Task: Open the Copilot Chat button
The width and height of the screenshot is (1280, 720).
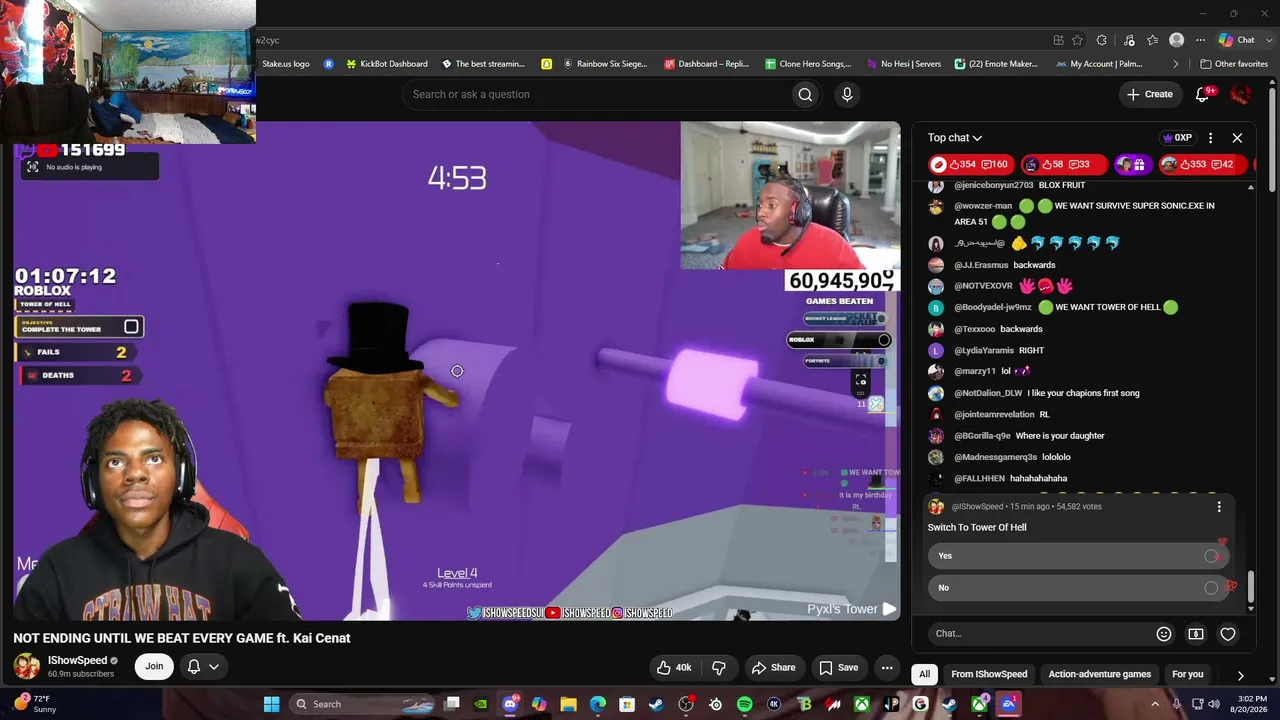Action: coord(1236,40)
